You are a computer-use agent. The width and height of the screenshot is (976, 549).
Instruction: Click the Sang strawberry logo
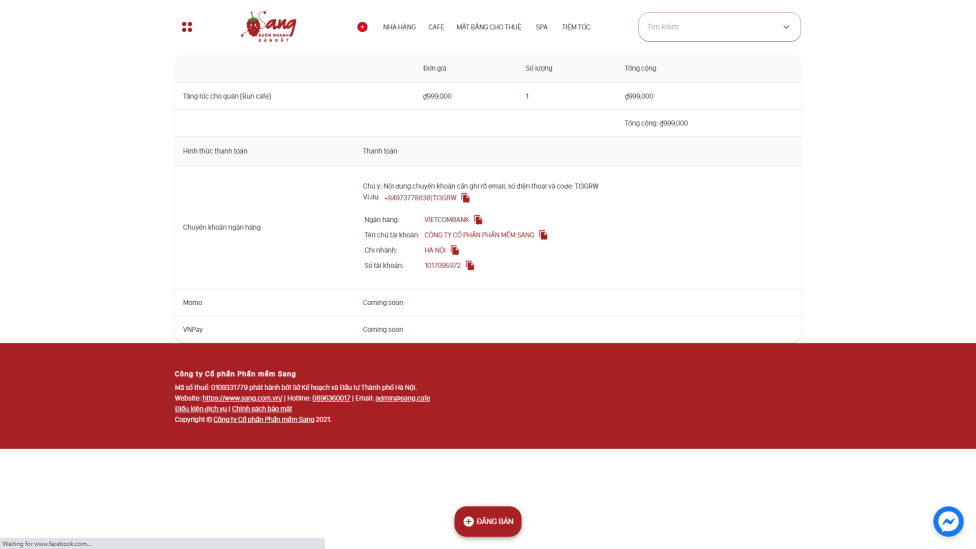point(269,26)
